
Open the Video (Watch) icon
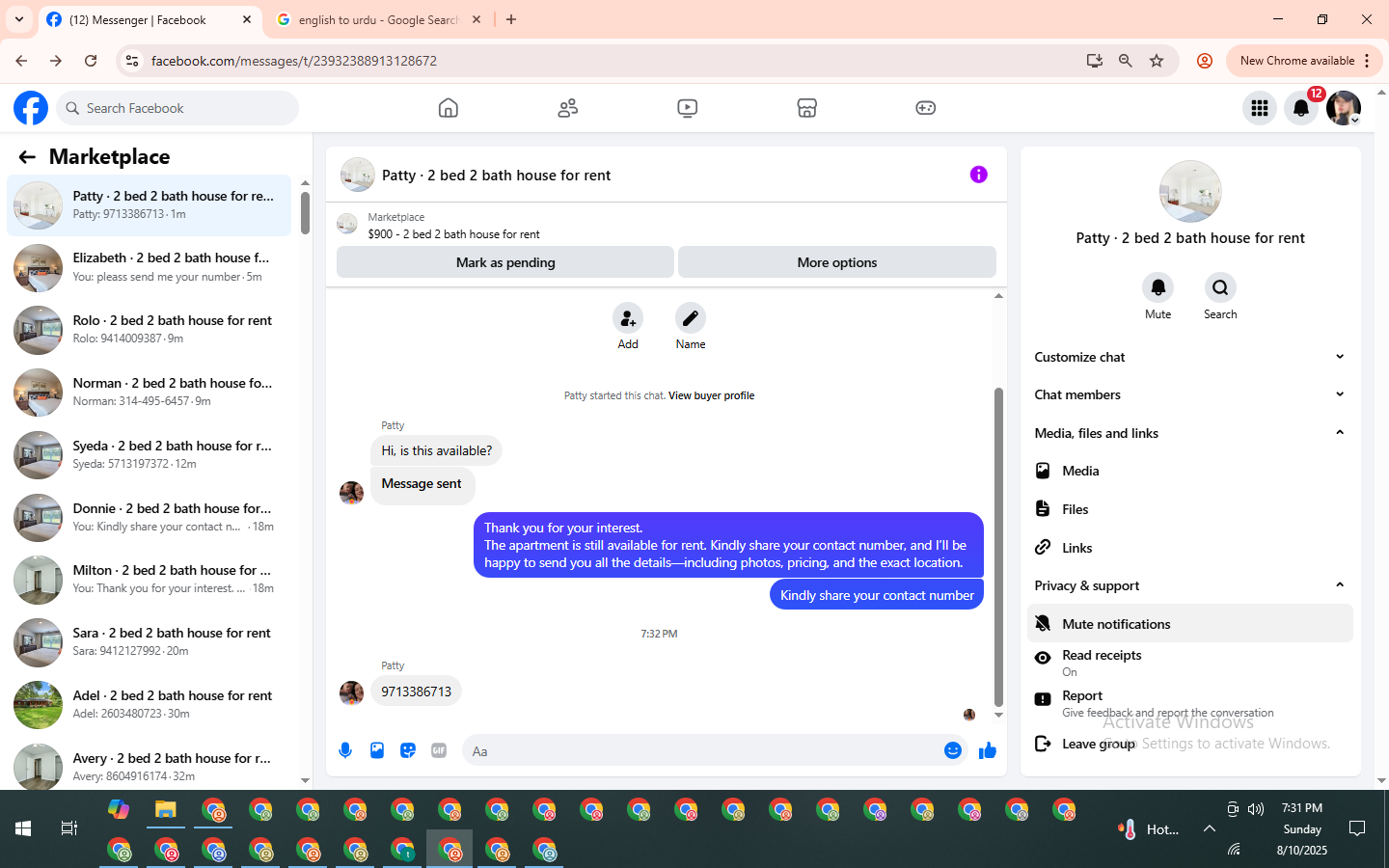click(688, 108)
